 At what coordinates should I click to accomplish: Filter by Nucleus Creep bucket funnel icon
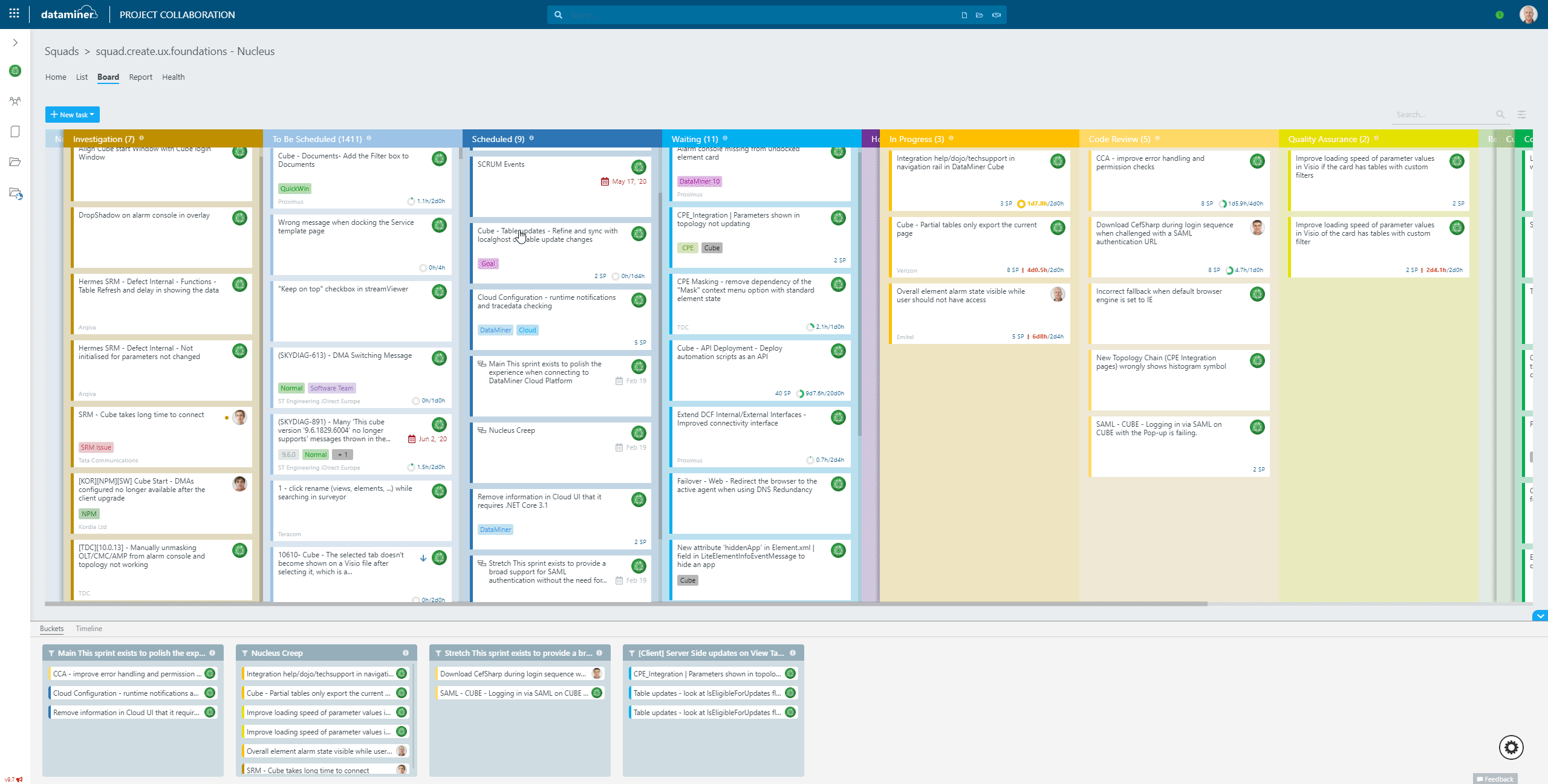(245, 653)
